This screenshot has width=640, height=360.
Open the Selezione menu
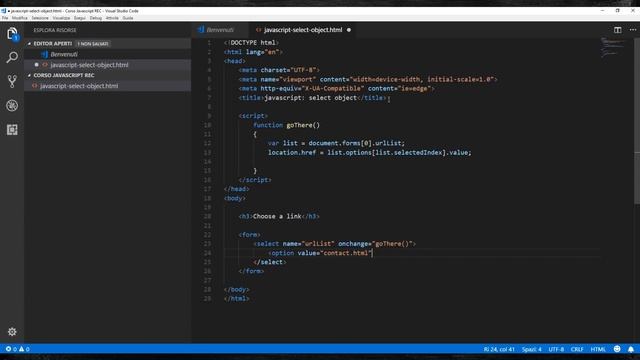[x=40, y=18]
